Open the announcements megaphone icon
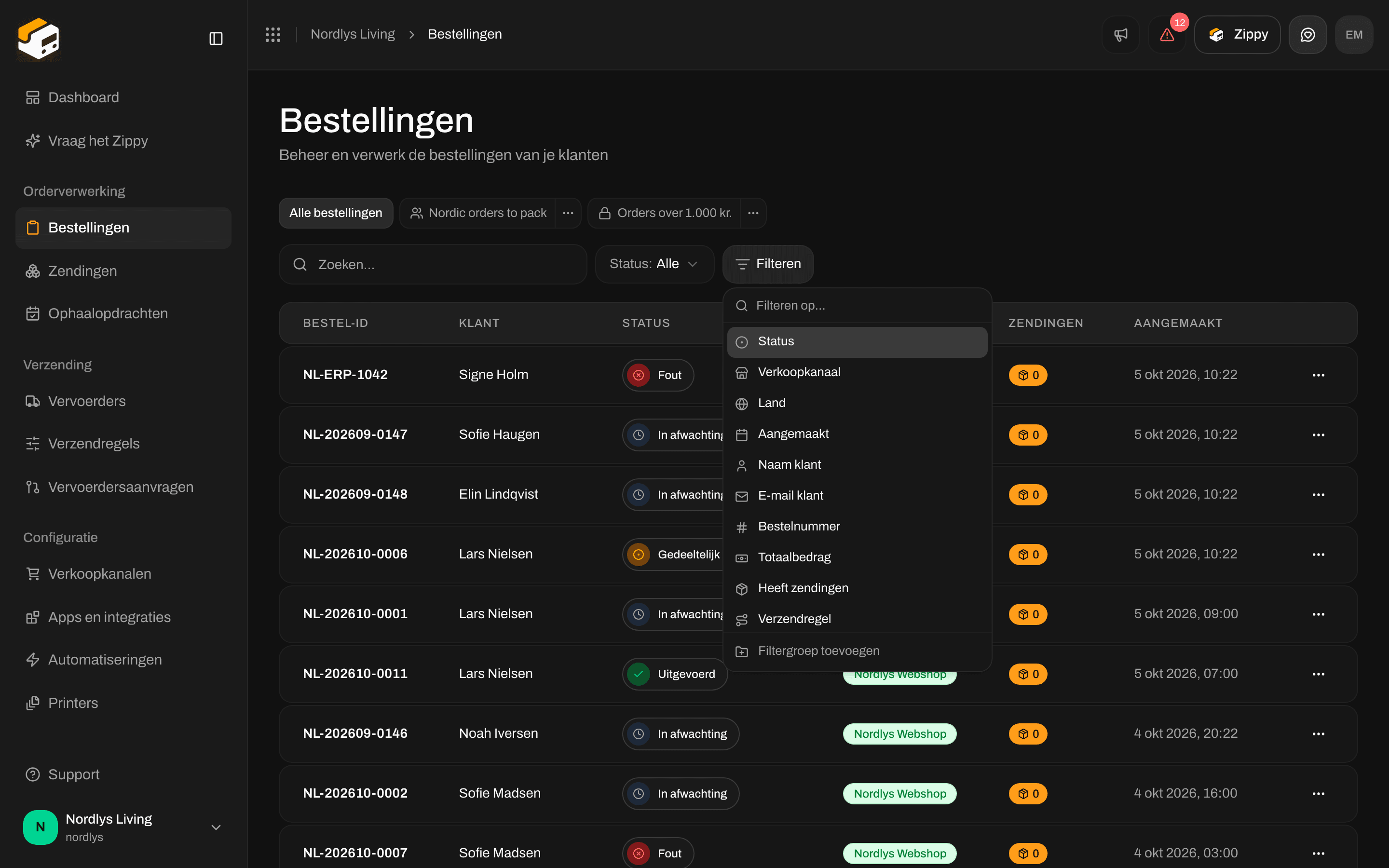 click(1120, 34)
